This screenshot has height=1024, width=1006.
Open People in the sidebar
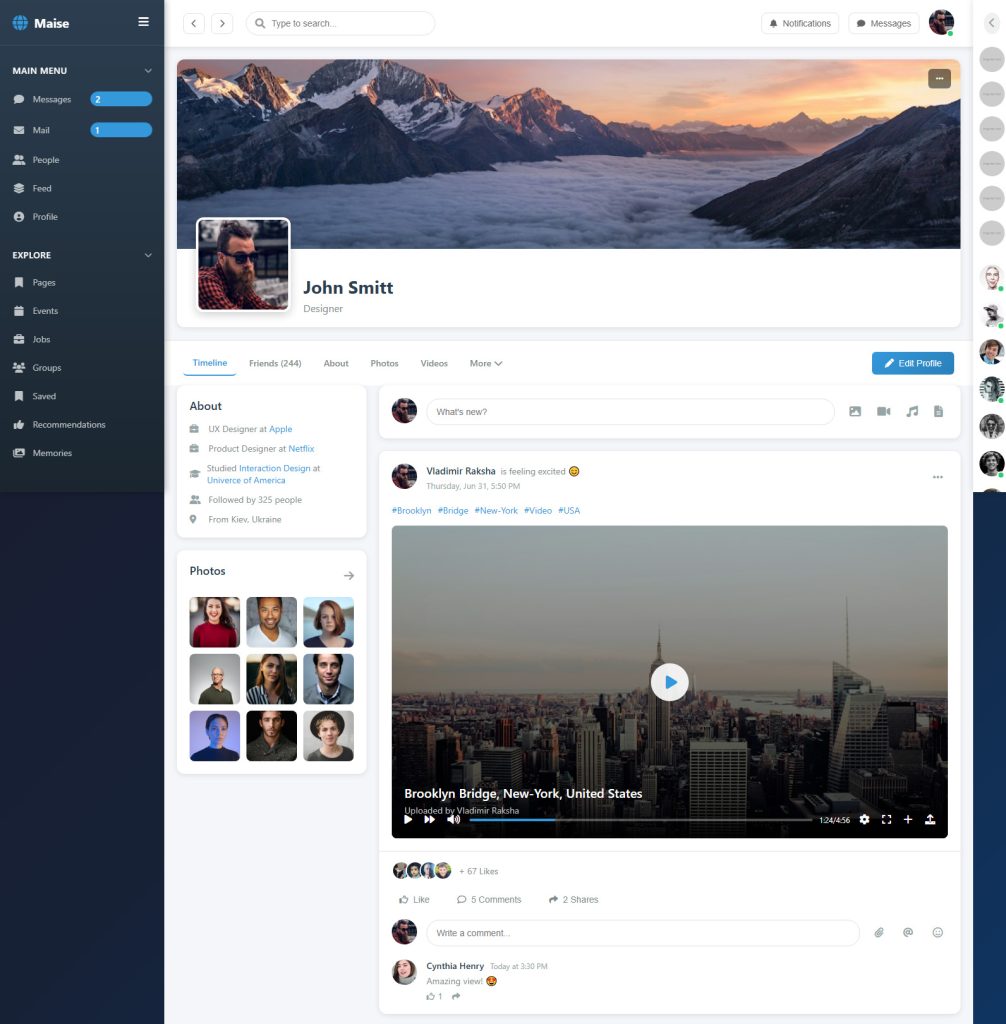82,160
